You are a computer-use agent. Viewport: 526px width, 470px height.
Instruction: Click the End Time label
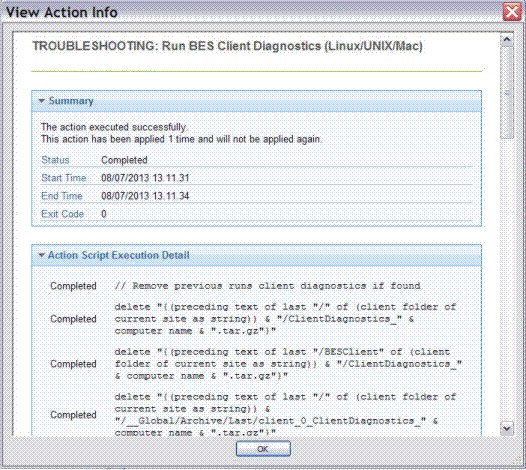pyautogui.click(x=62, y=196)
